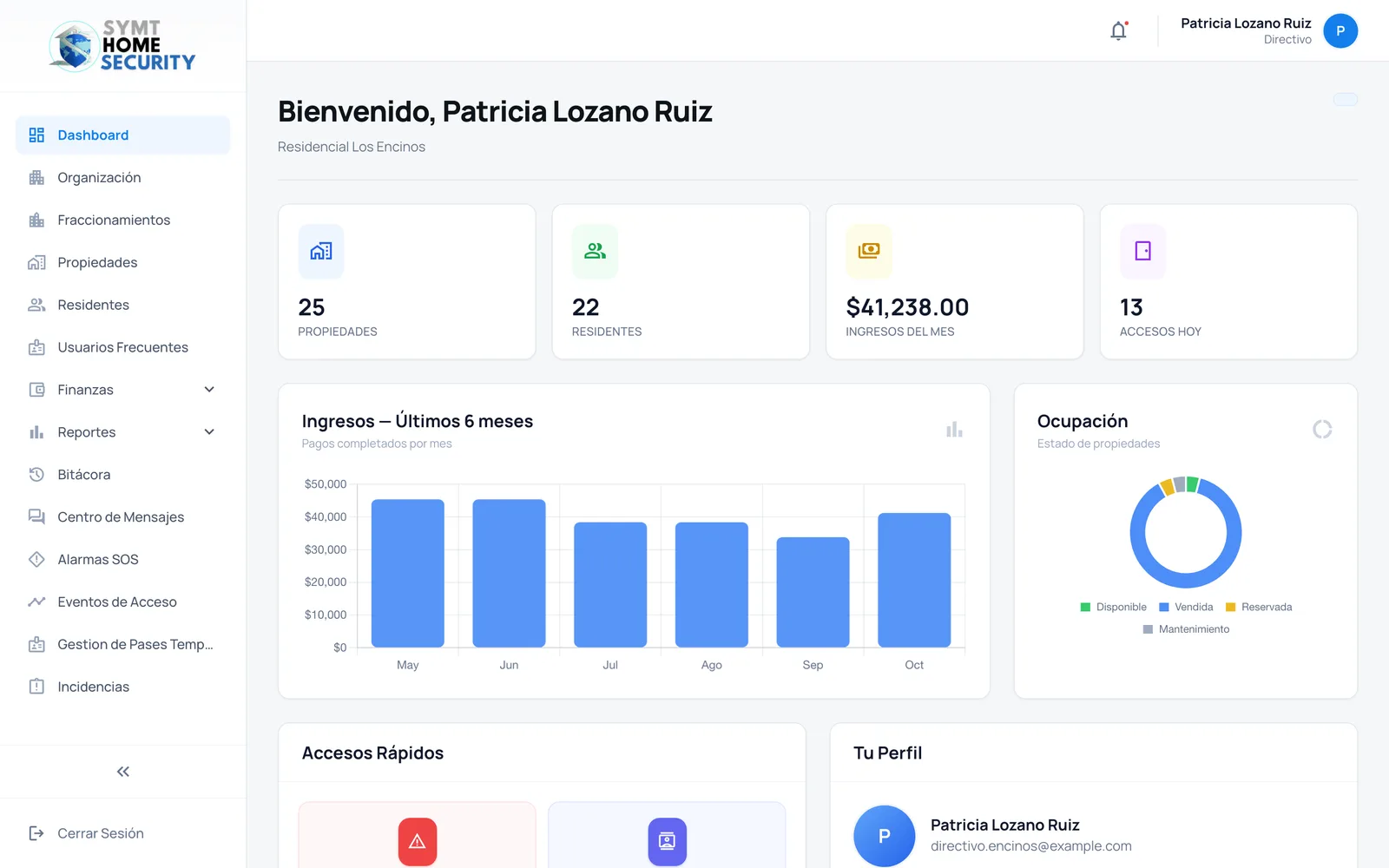This screenshot has width=1389, height=868.
Task: Click the Oct bar in income chart
Action: tap(914, 580)
